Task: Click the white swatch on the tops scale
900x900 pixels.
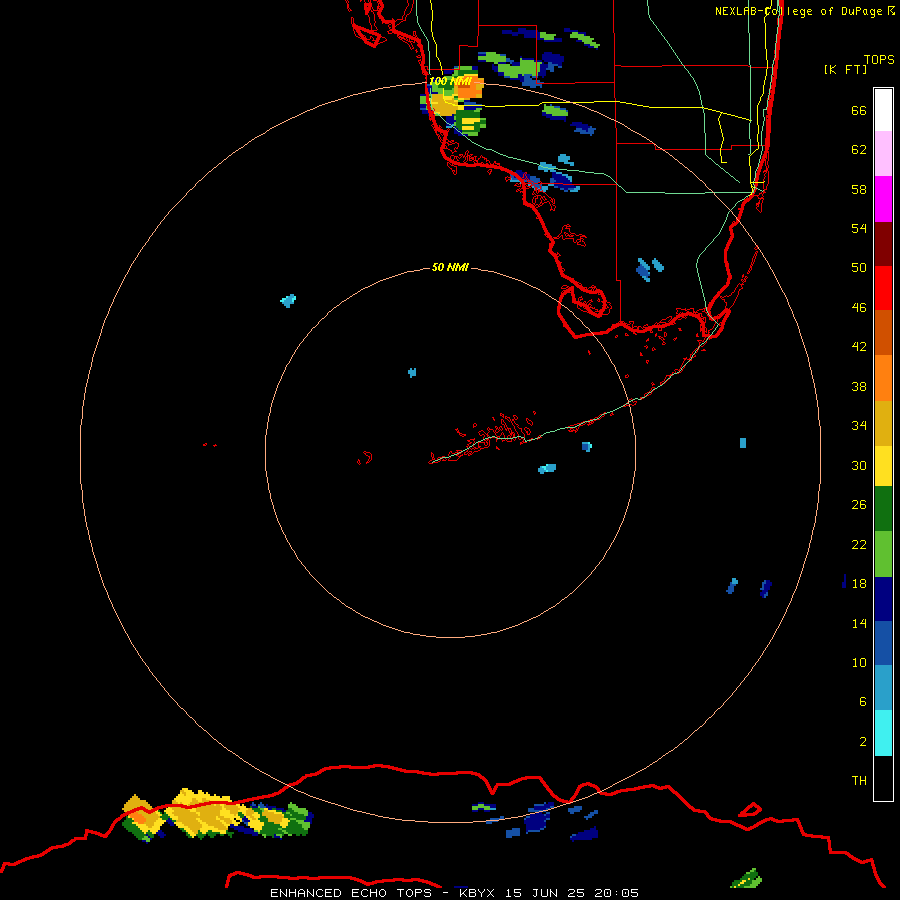Action: click(883, 110)
